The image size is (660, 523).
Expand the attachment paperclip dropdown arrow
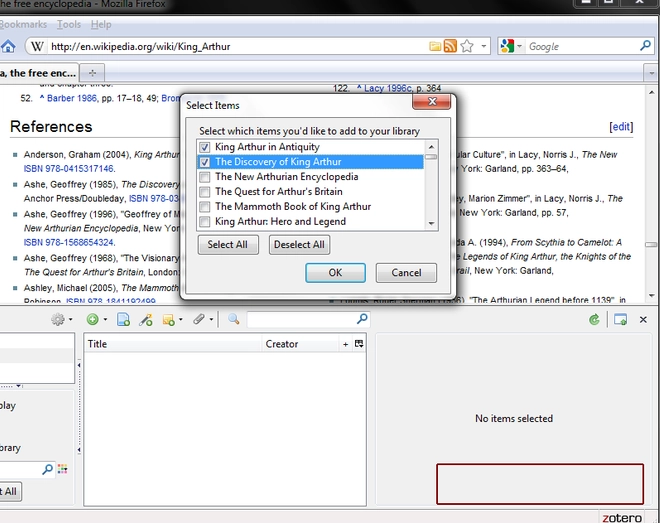(211, 320)
